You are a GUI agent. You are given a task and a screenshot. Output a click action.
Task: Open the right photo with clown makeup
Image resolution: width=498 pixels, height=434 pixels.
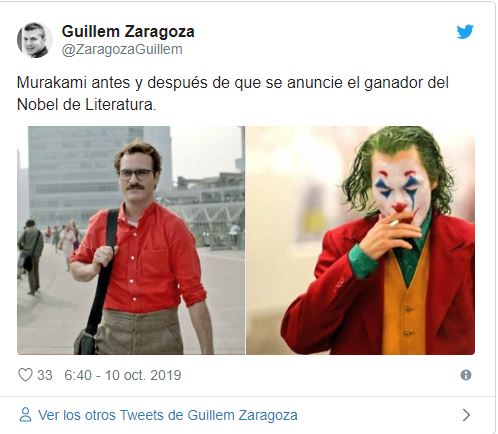tap(360, 240)
